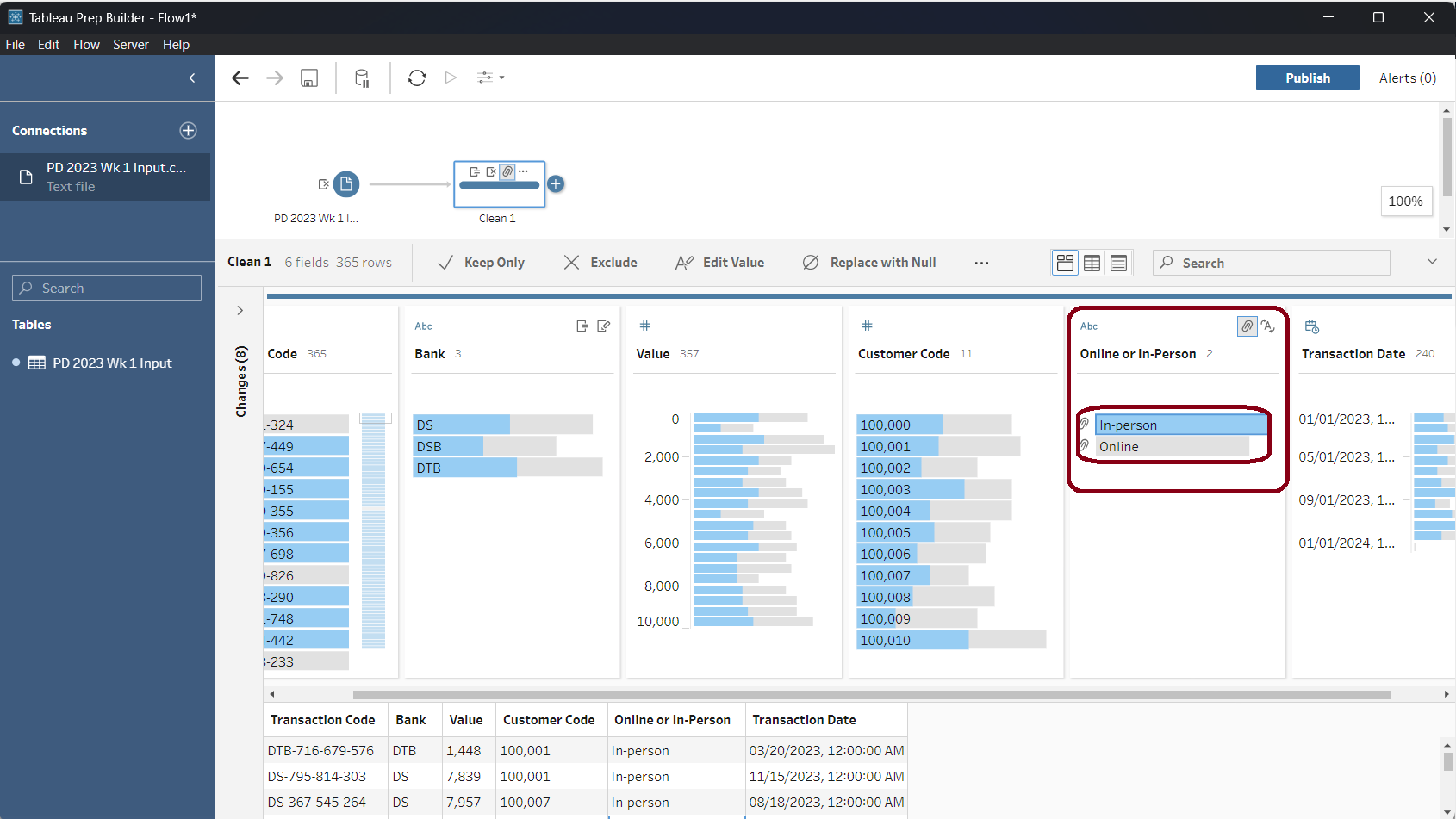Screen dimensions: 1456x819
Task: Click the plus icon after Clean 1 step
Action: pyautogui.click(x=557, y=184)
